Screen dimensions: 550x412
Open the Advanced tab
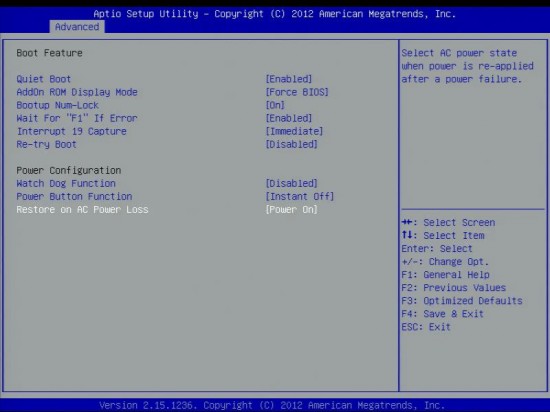77,27
